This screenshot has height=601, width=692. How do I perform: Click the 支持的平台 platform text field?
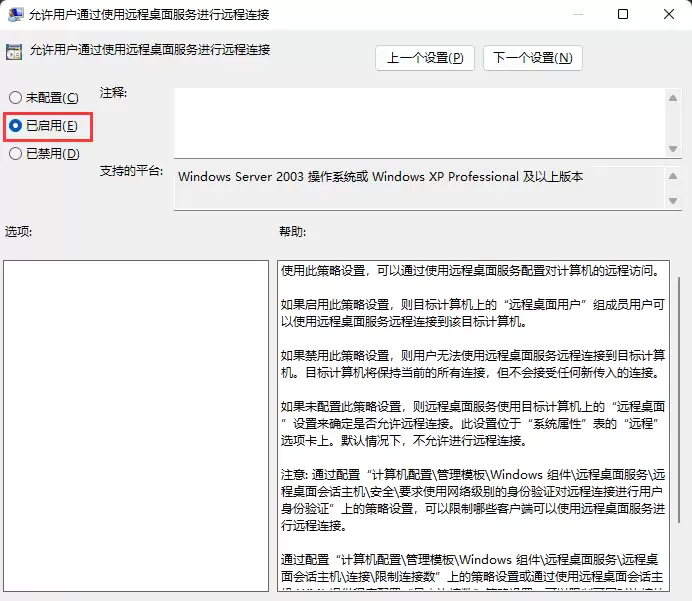[x=419, y=188]
